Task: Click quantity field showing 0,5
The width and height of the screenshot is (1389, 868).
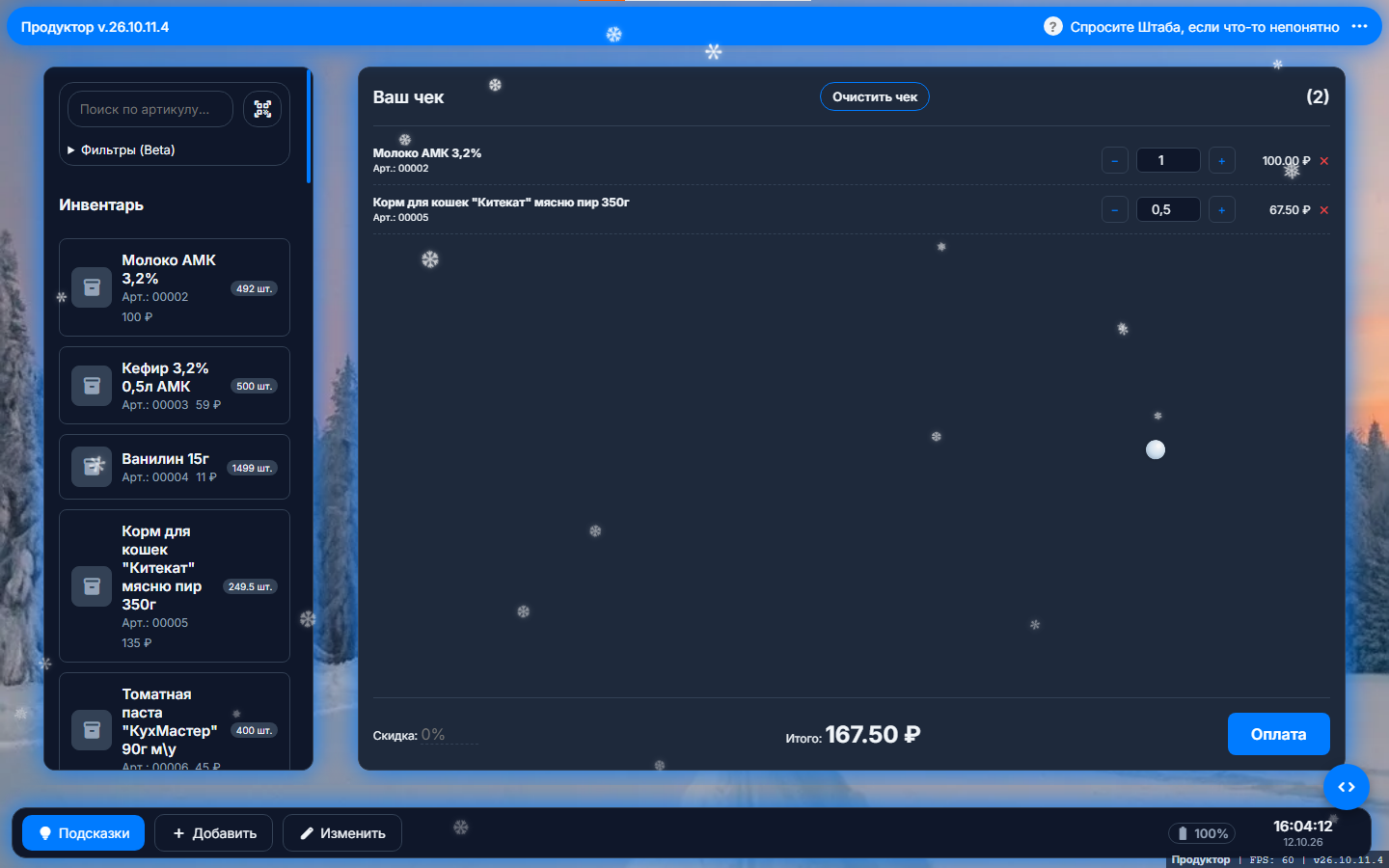Action: click(x=1168, y=210)
